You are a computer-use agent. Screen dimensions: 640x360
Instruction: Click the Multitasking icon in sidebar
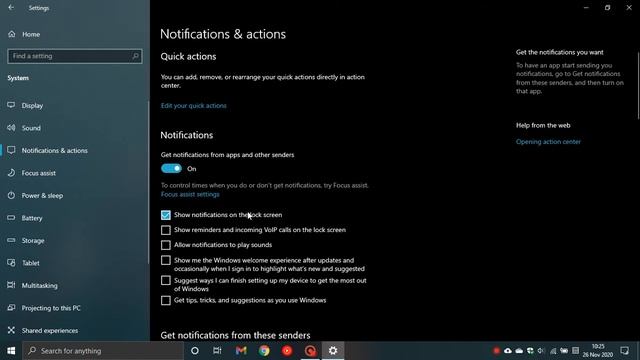[x=11, y=285]
